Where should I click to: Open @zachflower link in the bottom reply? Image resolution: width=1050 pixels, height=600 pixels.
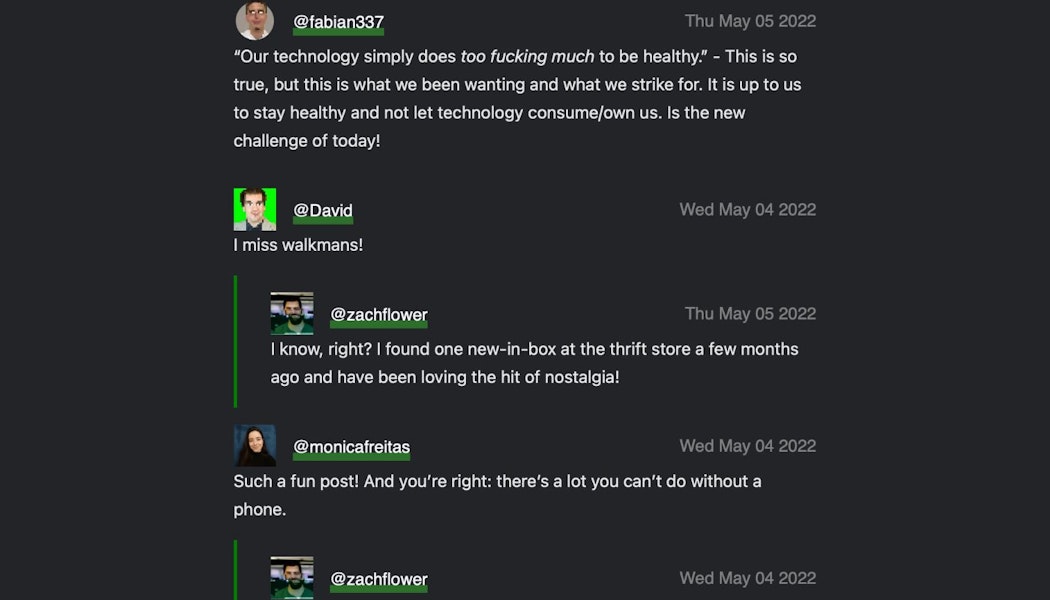click(379, 579)
